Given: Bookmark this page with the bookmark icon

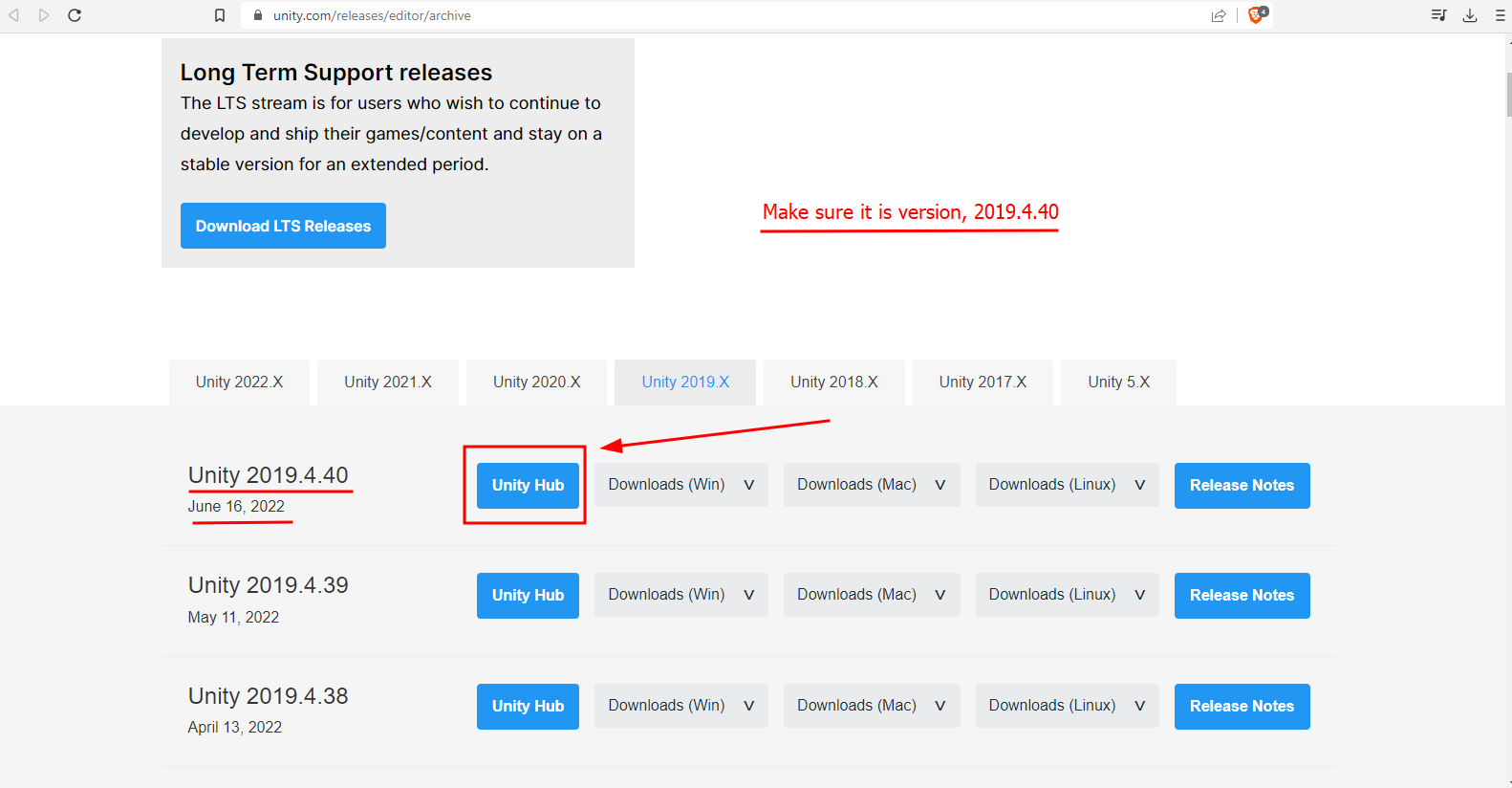Looking at the screenshot, I should (x=220, y=15).
